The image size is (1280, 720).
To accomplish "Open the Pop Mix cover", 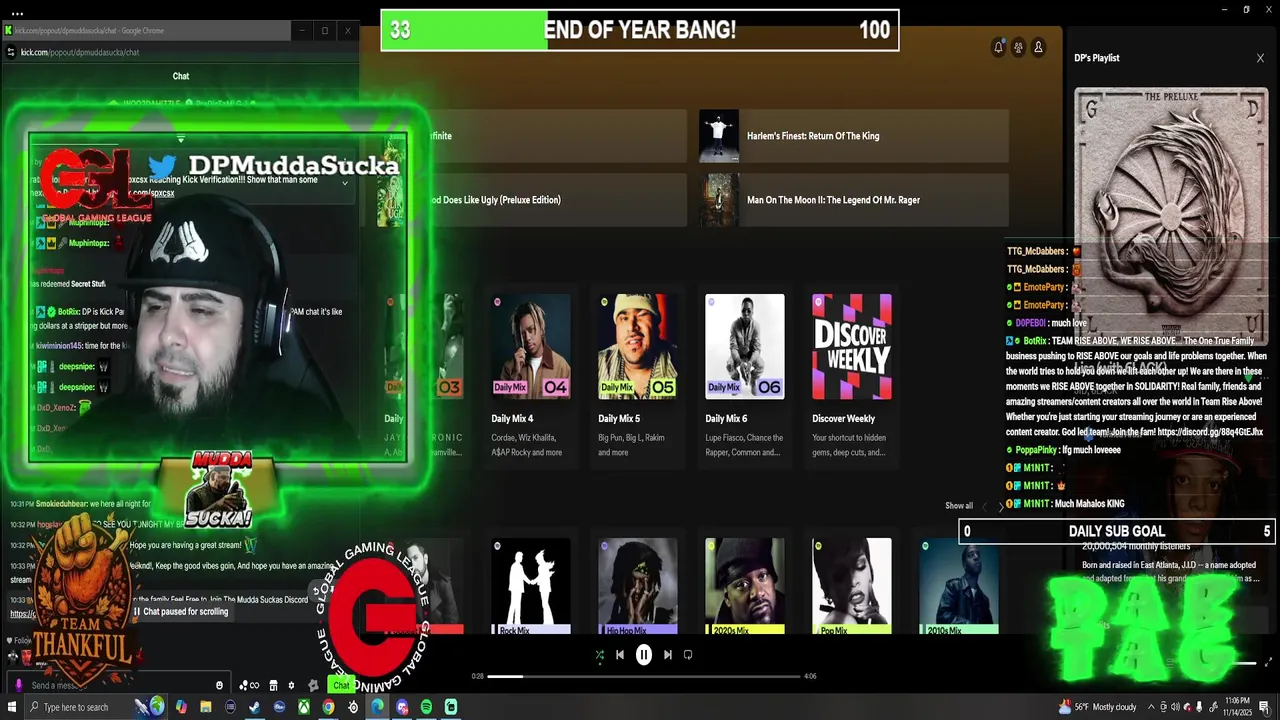I will tap(851, 586).
